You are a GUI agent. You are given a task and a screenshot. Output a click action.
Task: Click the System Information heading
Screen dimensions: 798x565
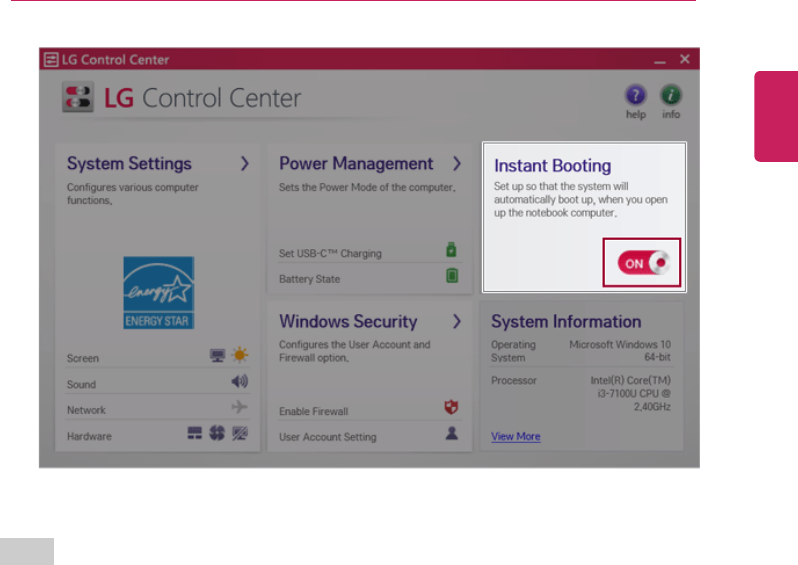(566, 322)
